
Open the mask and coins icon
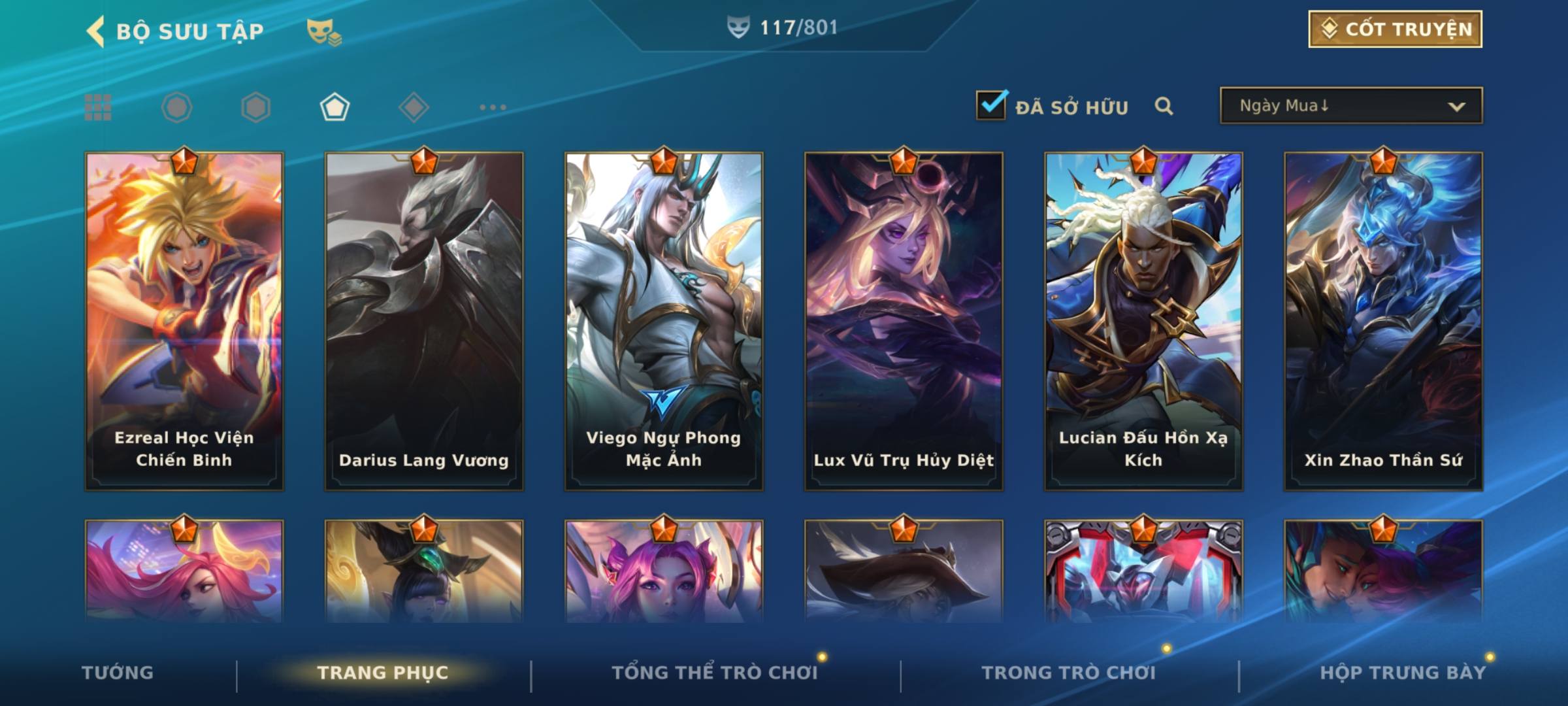(x=324, y=32)
